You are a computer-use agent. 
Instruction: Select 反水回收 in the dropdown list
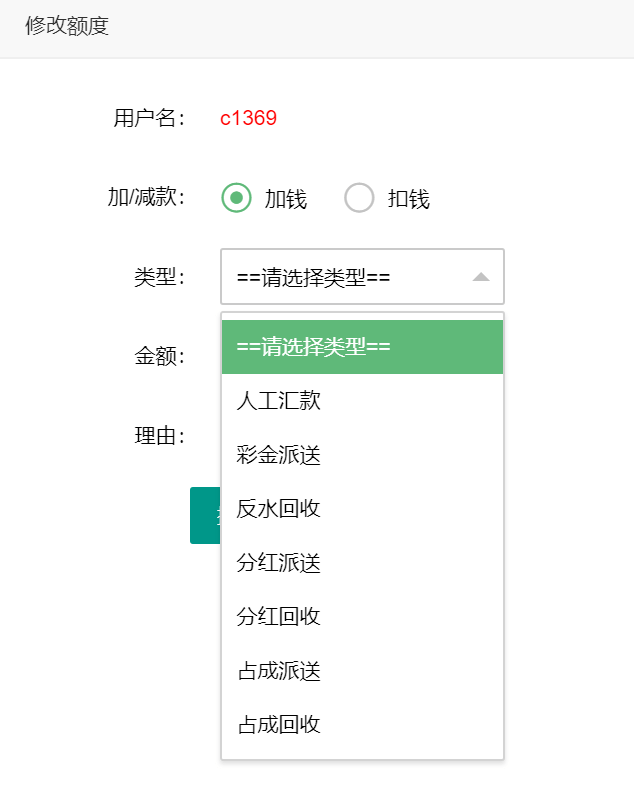click(x=279, y=509)
